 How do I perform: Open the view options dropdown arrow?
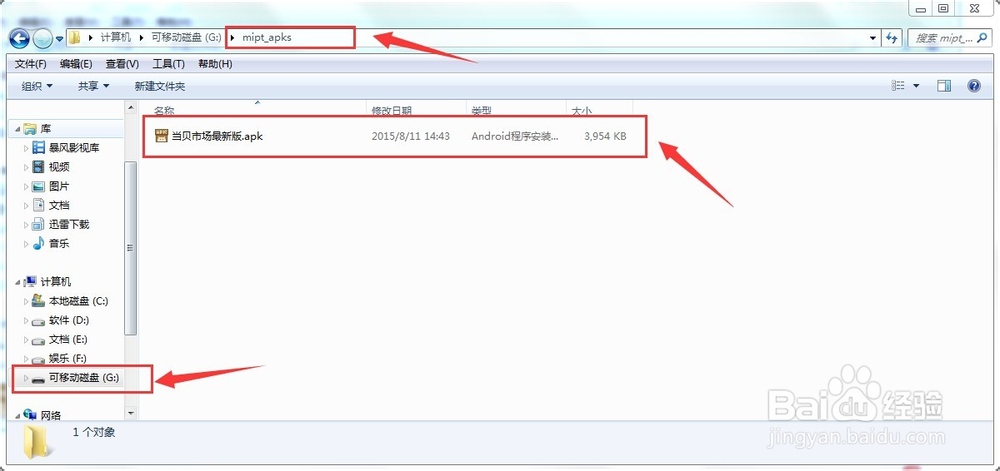point(916,86)
